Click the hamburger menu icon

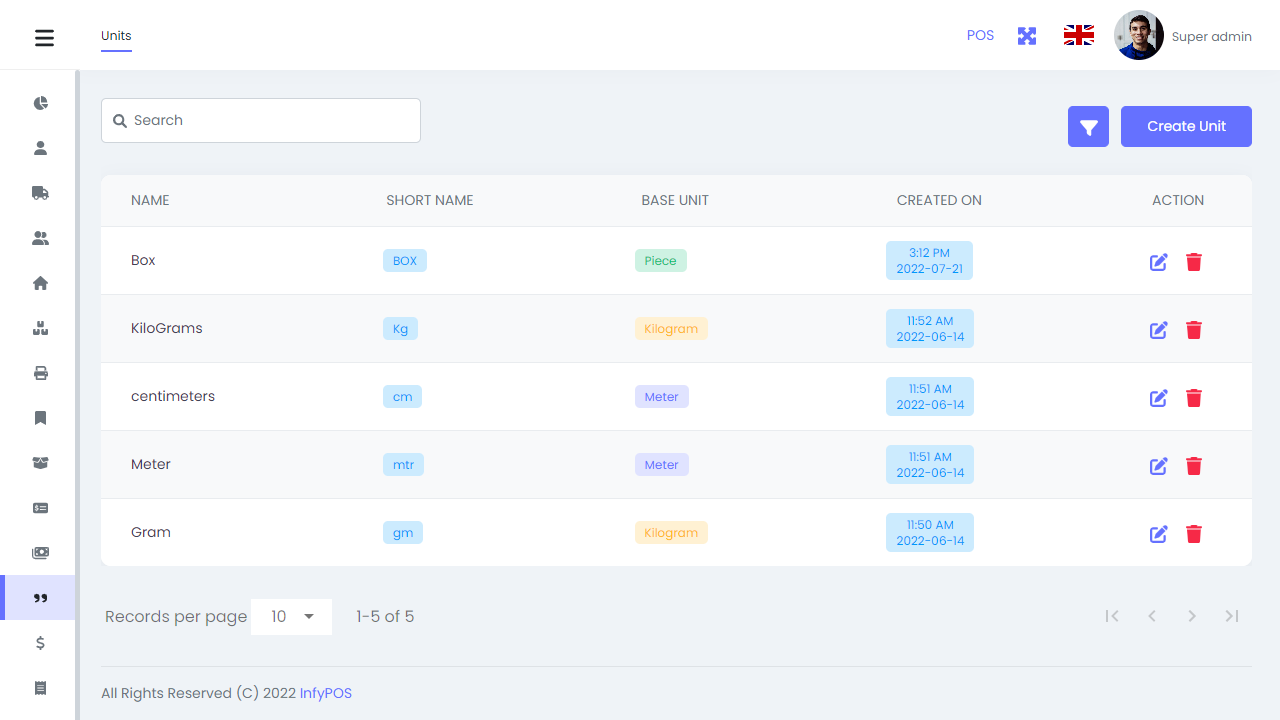[44, 38]
